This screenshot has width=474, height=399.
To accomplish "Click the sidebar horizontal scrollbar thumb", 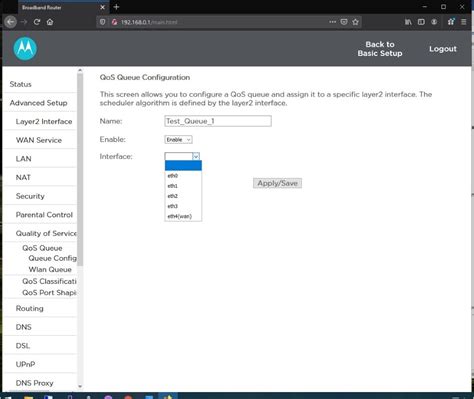I will 29,391.
